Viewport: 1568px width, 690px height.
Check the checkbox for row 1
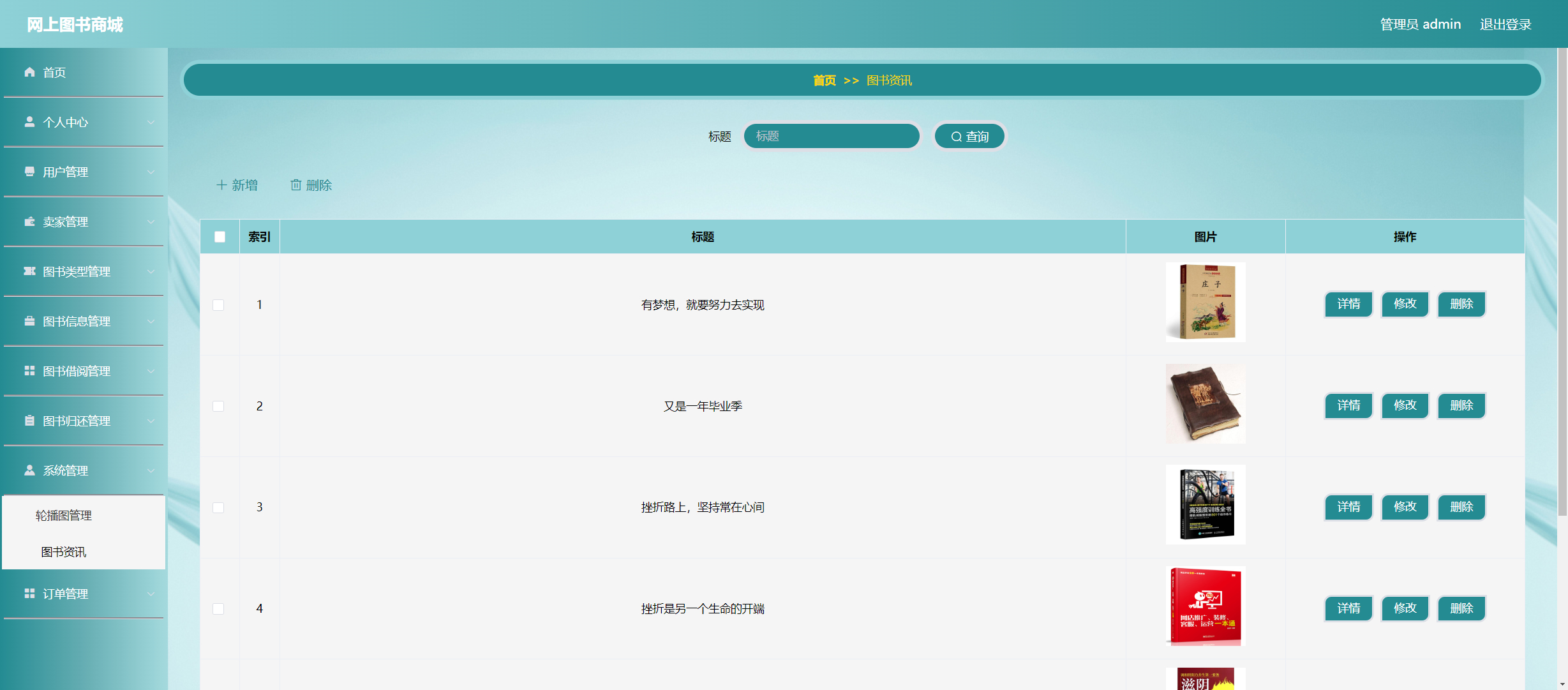click(x=218, y=305)
